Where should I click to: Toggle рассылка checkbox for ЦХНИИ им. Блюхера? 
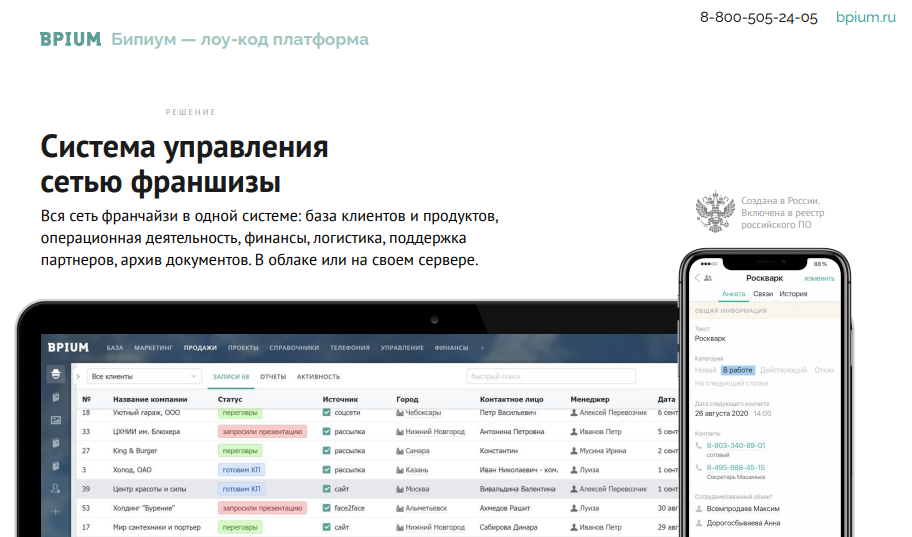(326, 432)
